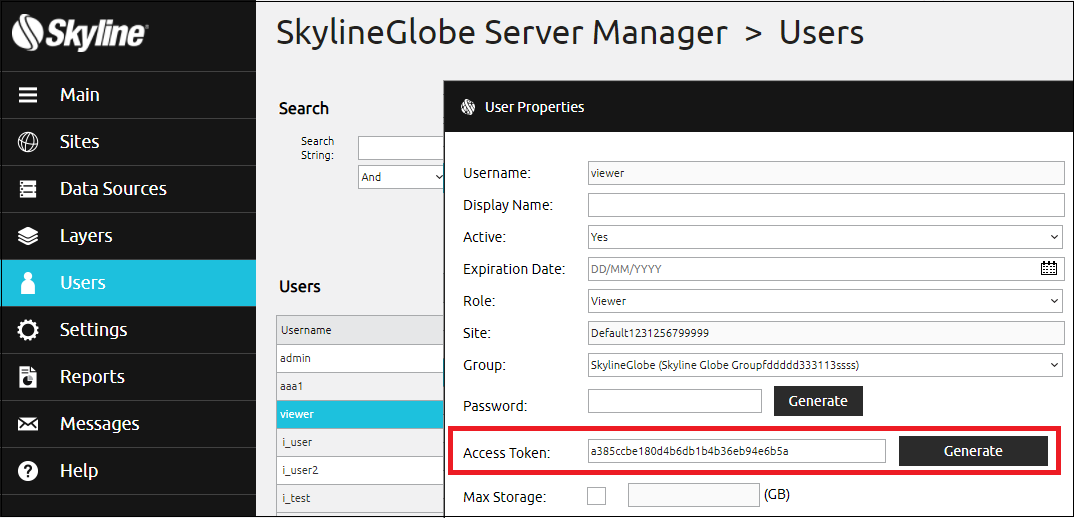Open the Main menu item
The height and width of the screenshot is (518, 1074).
(x=128, y=95)
